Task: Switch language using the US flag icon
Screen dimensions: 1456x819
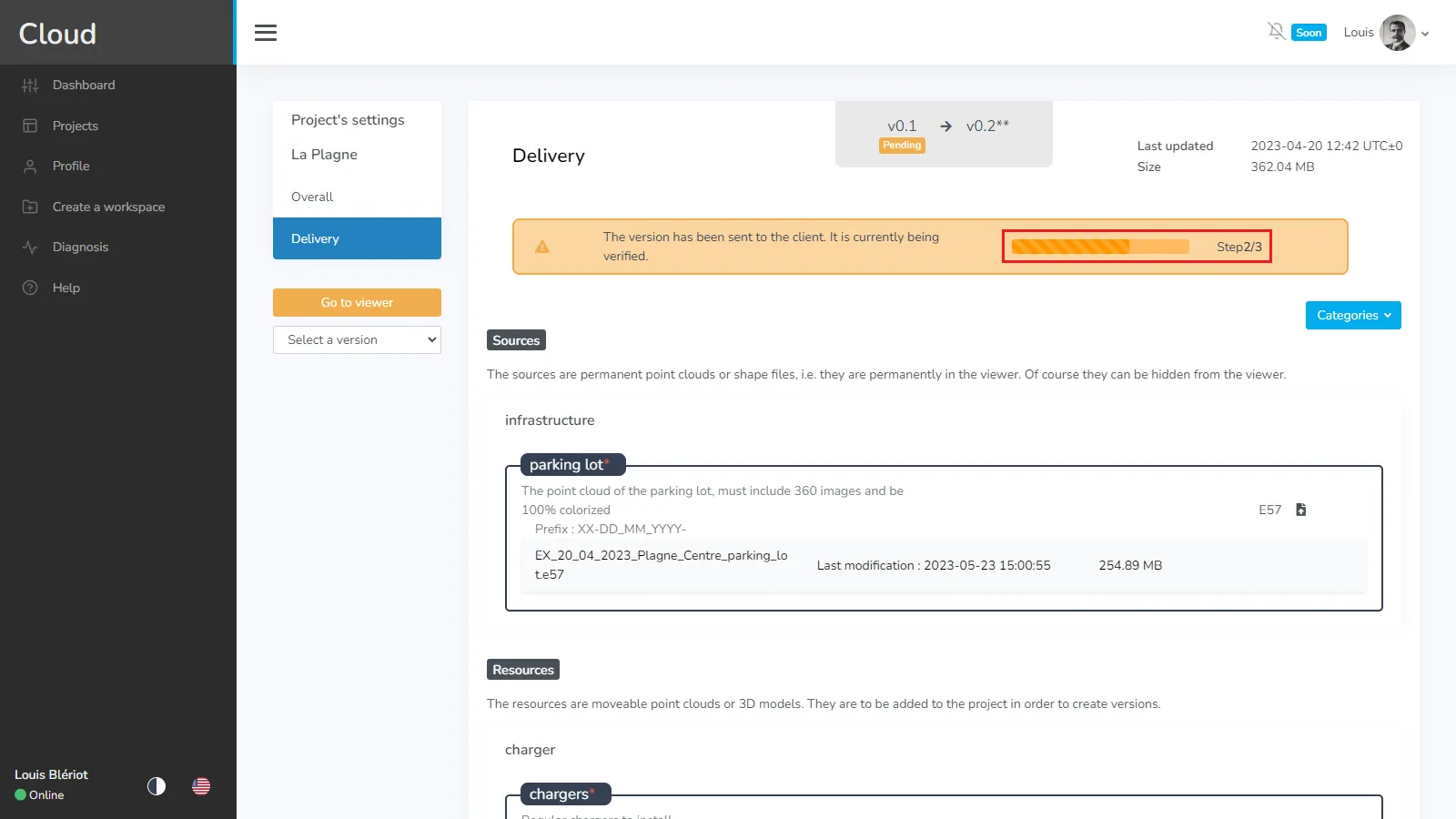Action: [200, 786]
